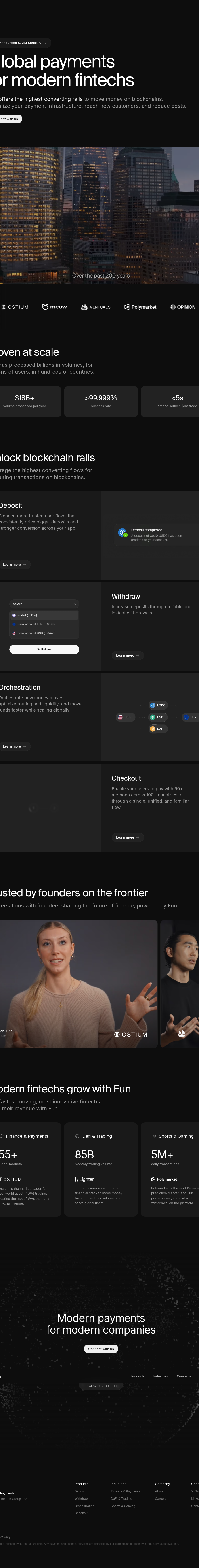Click the Polymarket logo in Sports card

164,1179
